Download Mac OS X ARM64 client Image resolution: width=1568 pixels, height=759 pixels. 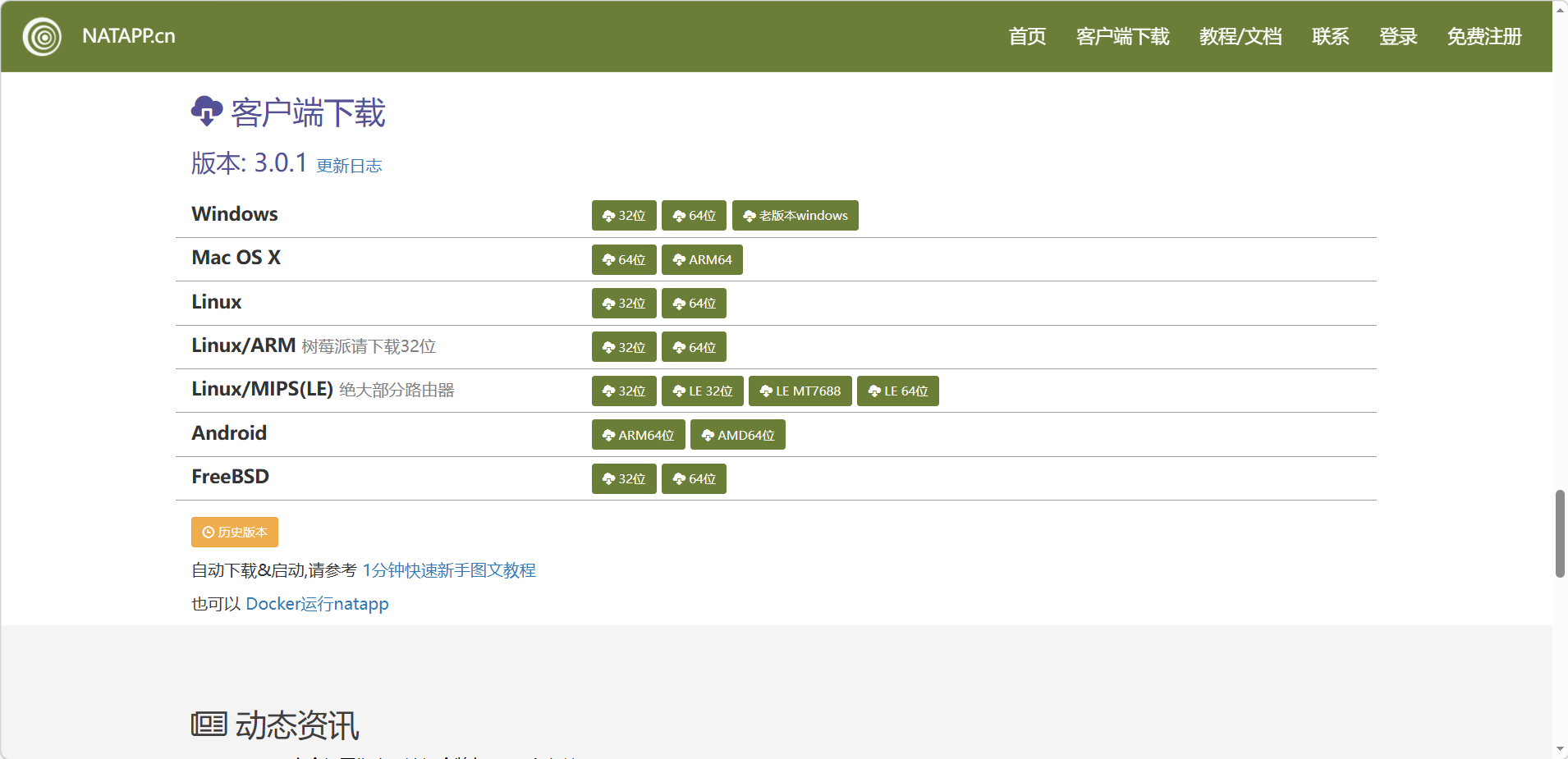pos(702,259)
